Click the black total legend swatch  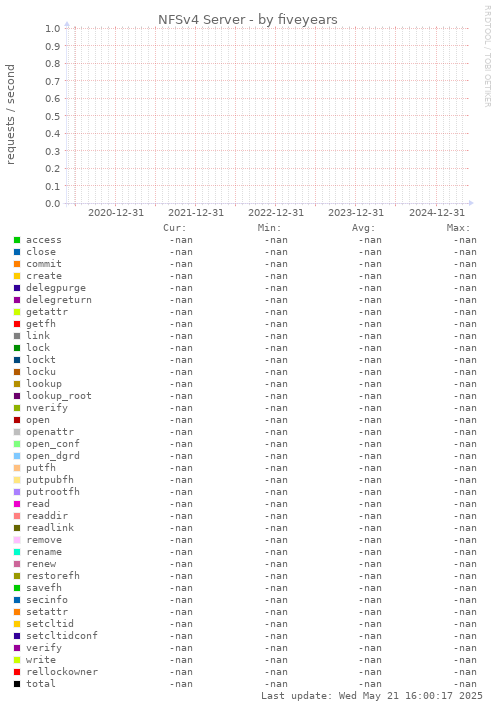point(17,684)
